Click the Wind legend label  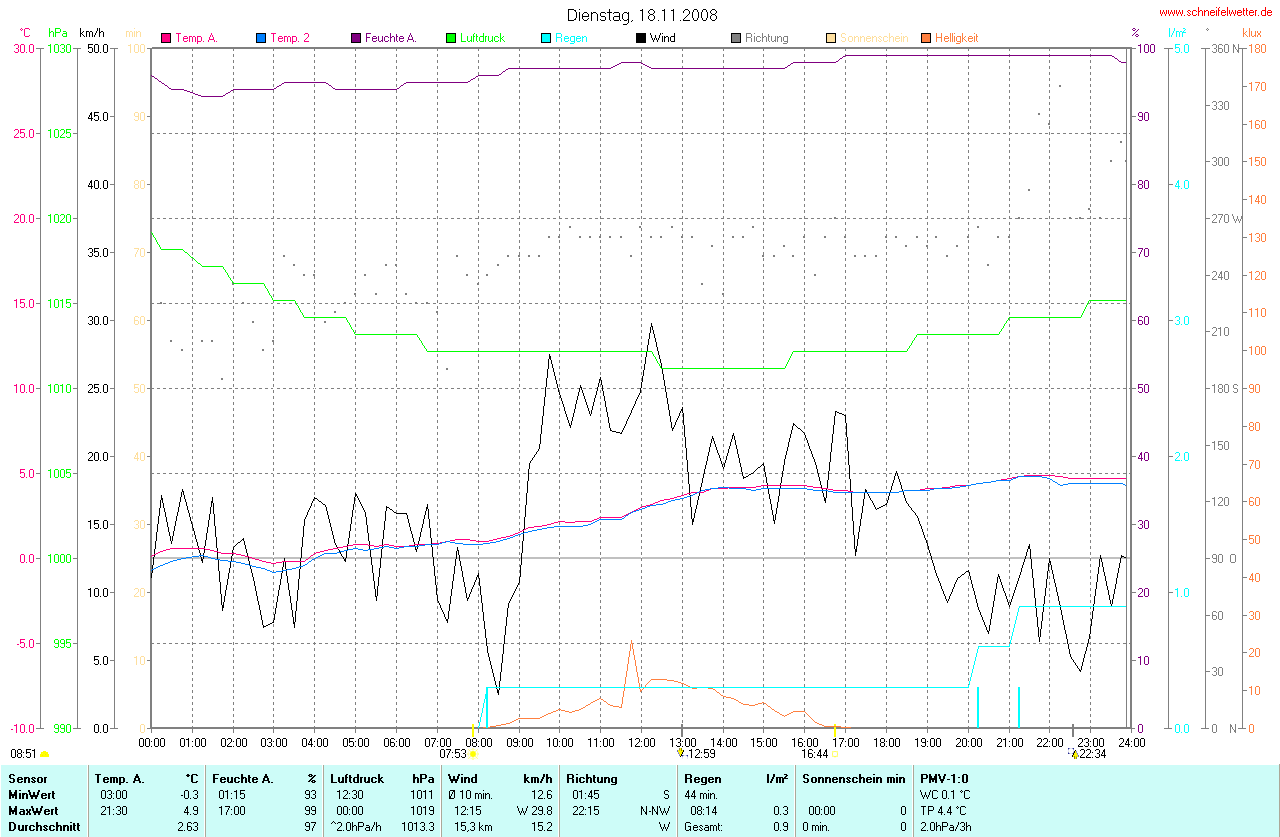coord(662,38)
